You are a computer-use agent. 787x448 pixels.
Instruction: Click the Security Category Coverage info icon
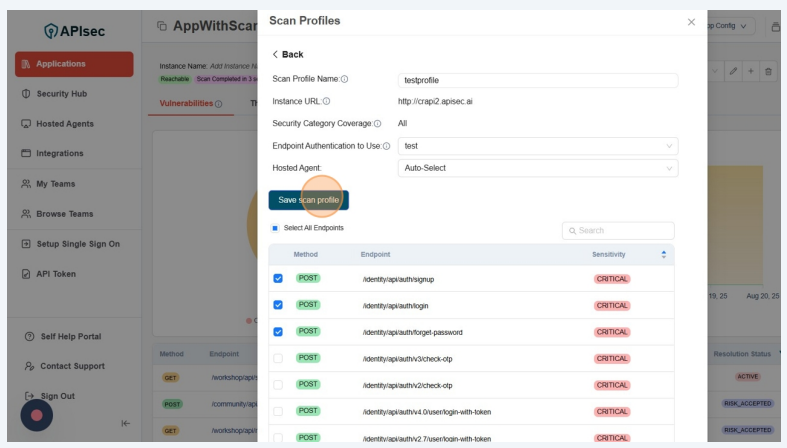click(x=377, y=123)
